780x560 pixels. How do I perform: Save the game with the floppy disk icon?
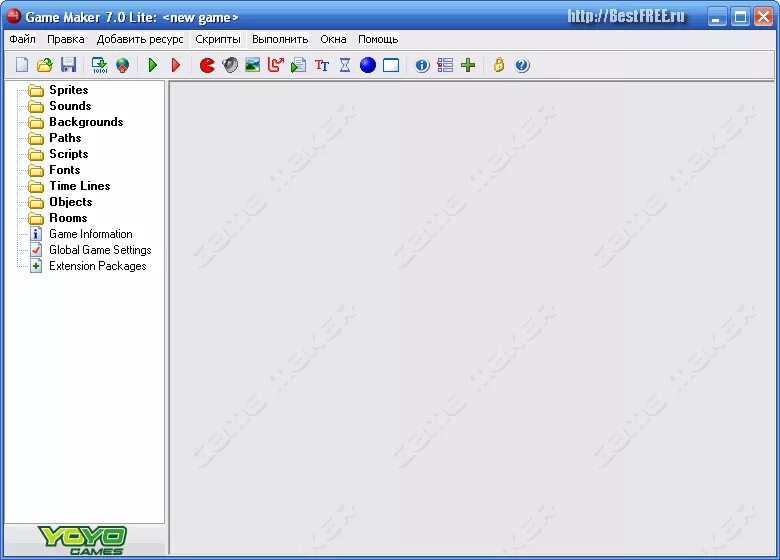pos(69,65)
